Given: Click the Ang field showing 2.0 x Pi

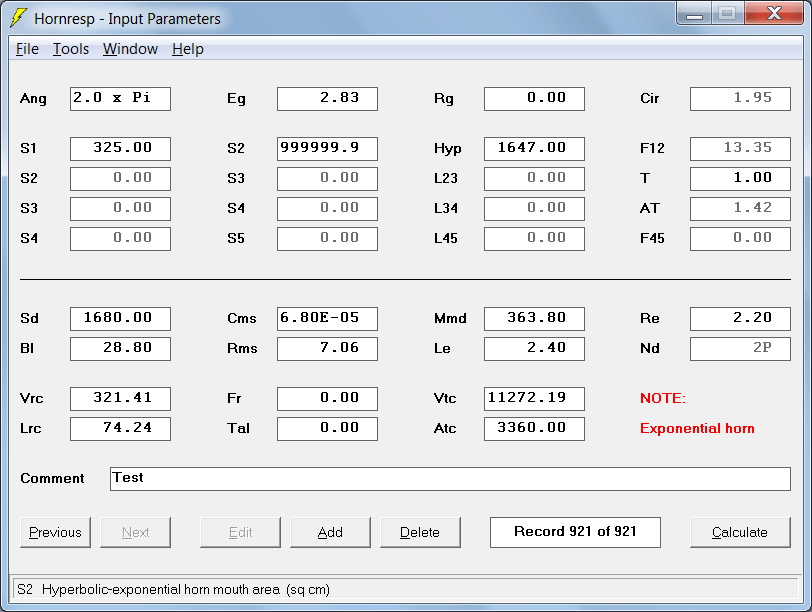Looking at the screenshot, I should point(120,98).
